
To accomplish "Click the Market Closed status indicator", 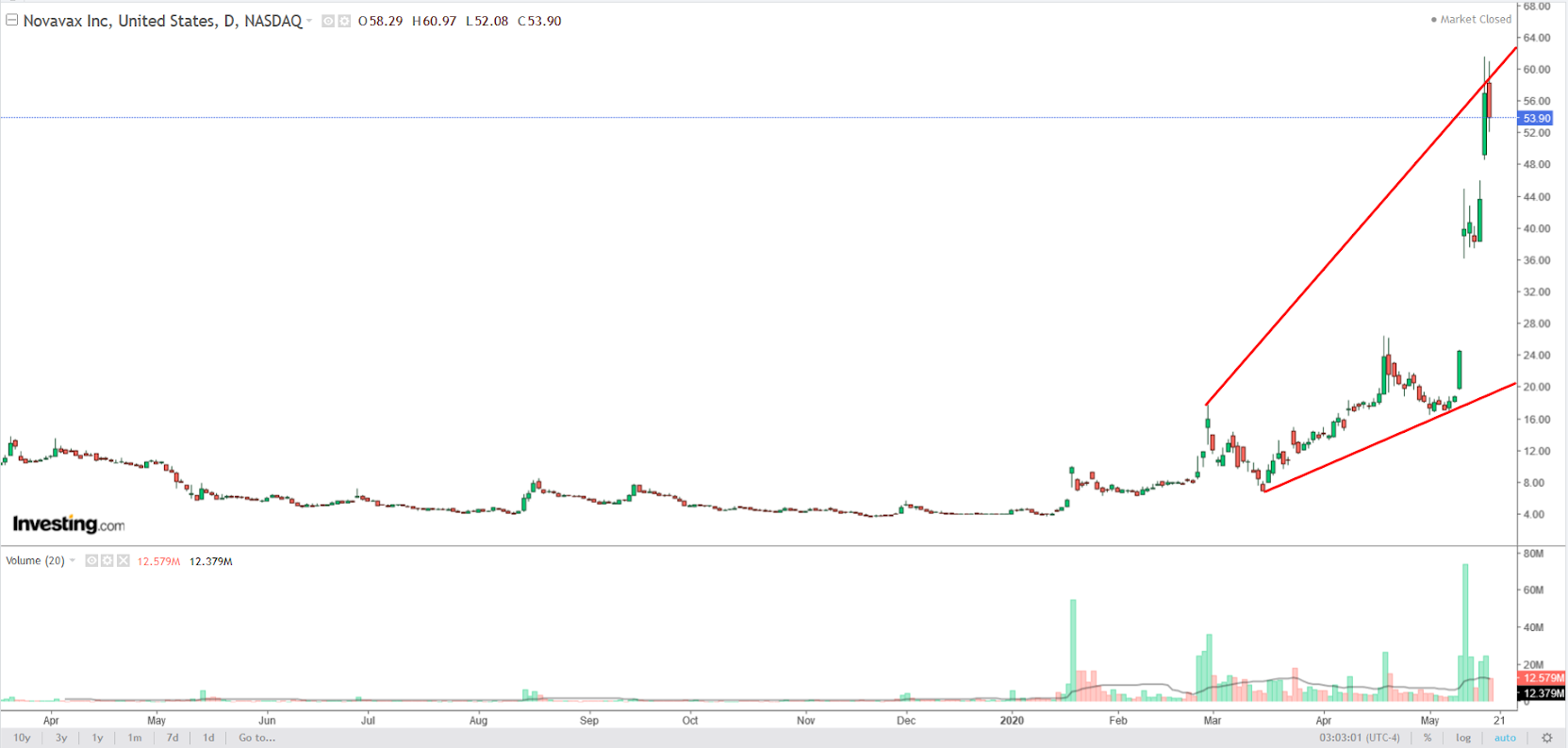I will [1471, 19].
